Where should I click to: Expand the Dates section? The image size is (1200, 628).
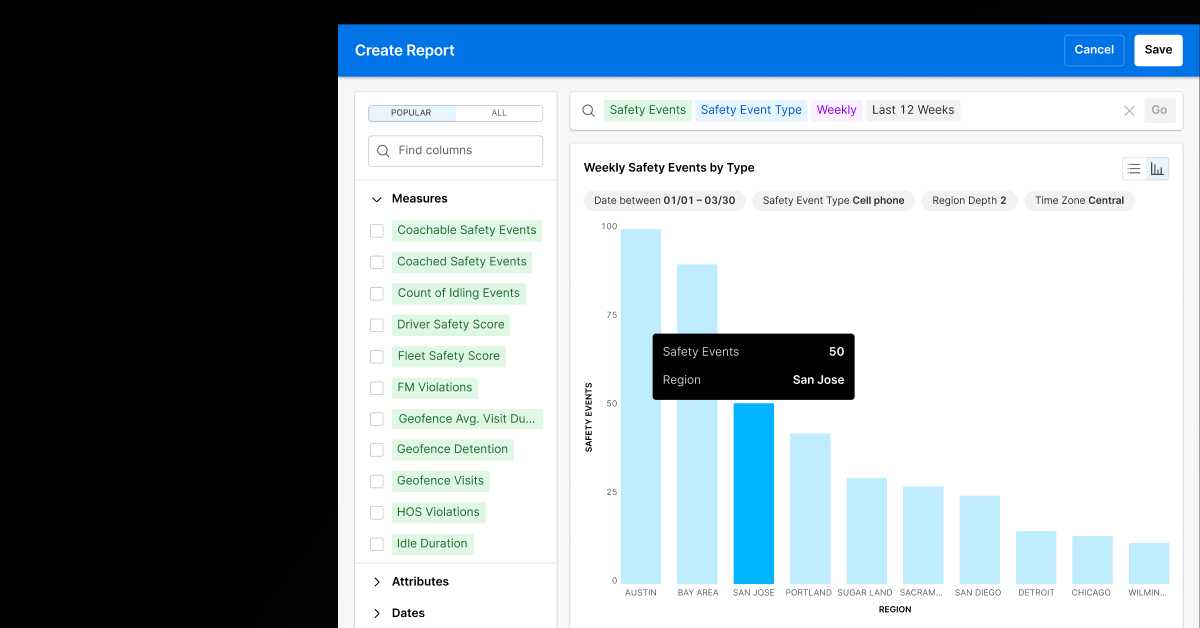377,613
